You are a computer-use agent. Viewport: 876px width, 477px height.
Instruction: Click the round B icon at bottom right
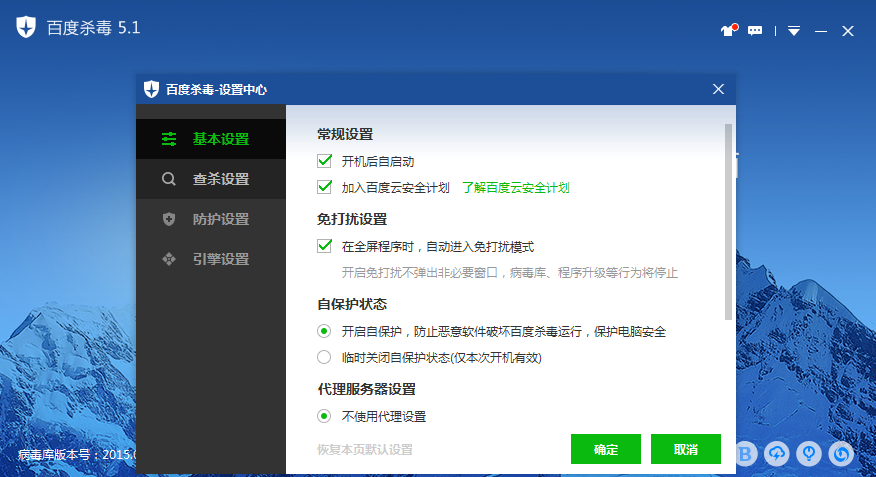coord(745,454)
